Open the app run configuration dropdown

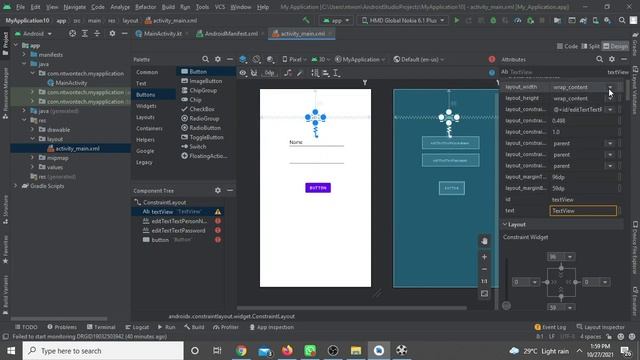(x=336, y=20)
